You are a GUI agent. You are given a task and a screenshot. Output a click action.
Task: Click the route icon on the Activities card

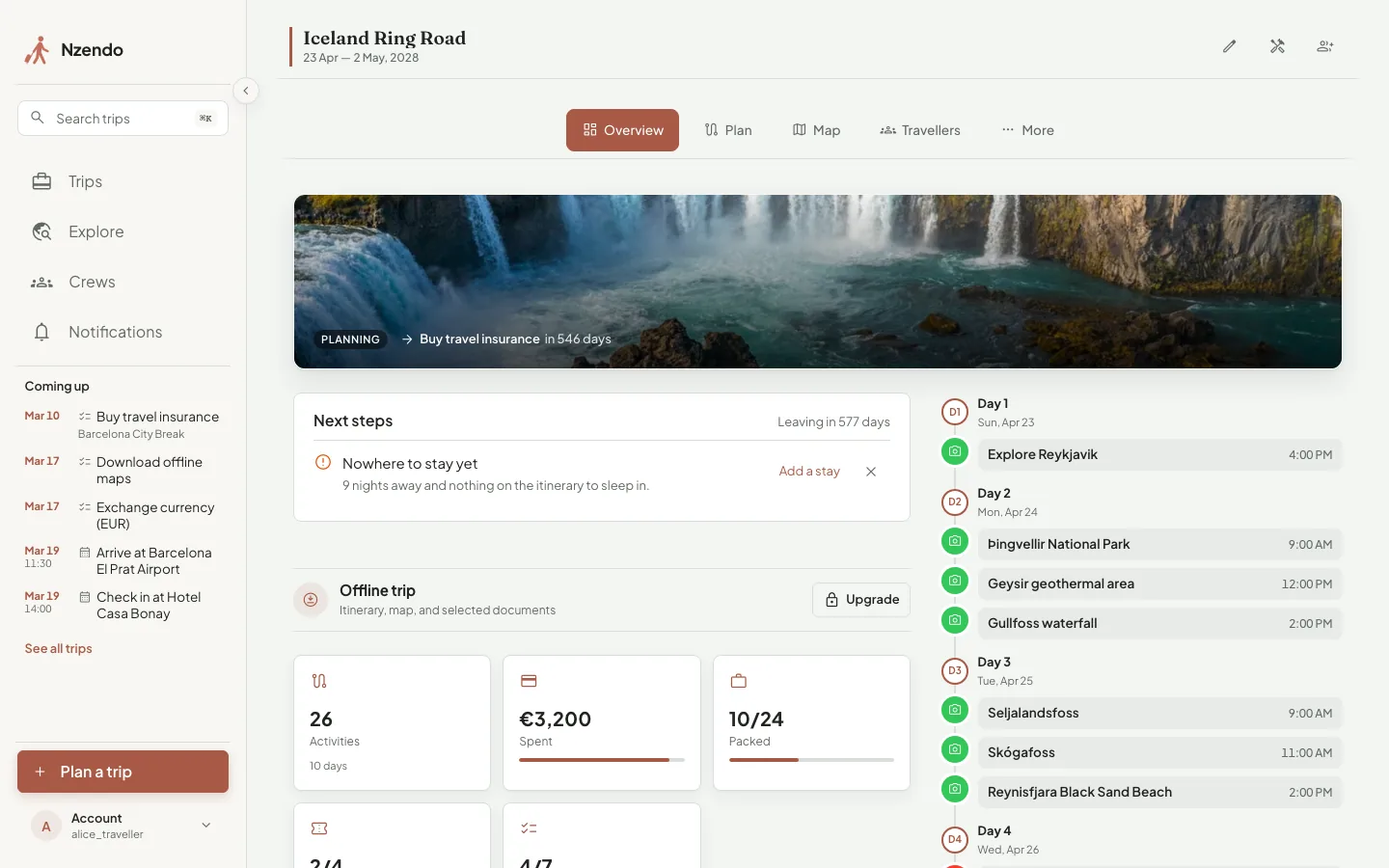319,681
